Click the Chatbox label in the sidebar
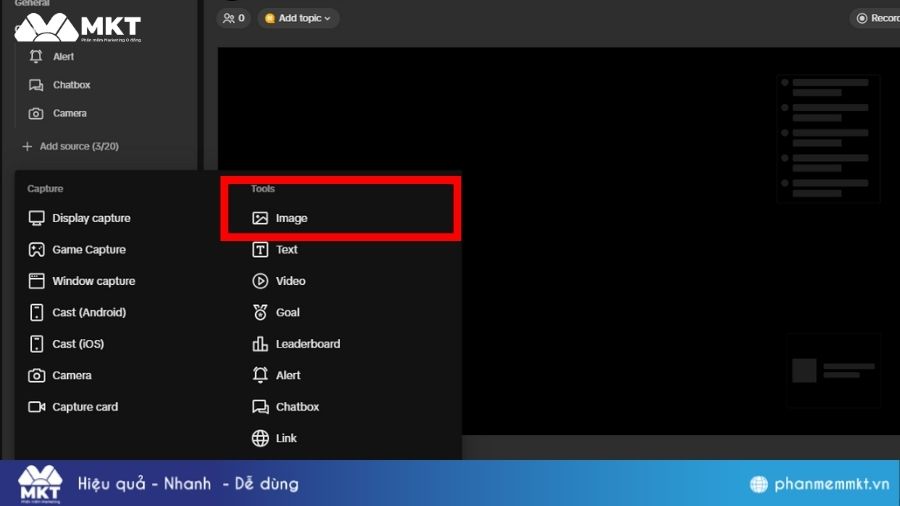900x506 pixels. point(72,85)
